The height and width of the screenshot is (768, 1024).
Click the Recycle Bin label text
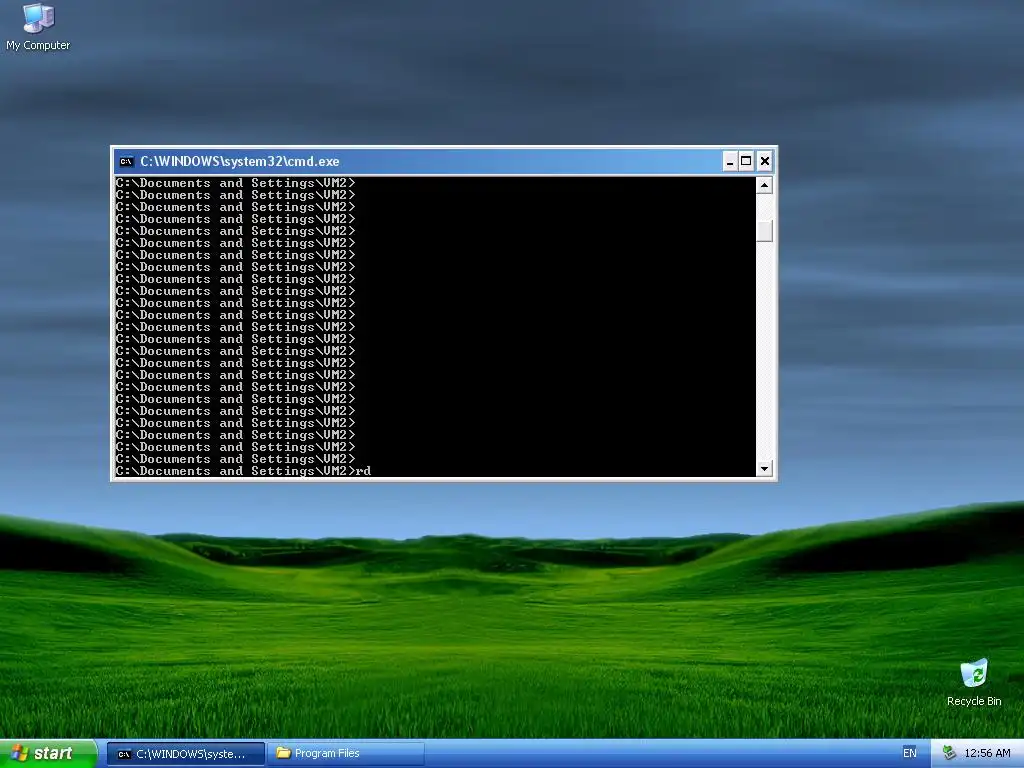coord(974,701)
